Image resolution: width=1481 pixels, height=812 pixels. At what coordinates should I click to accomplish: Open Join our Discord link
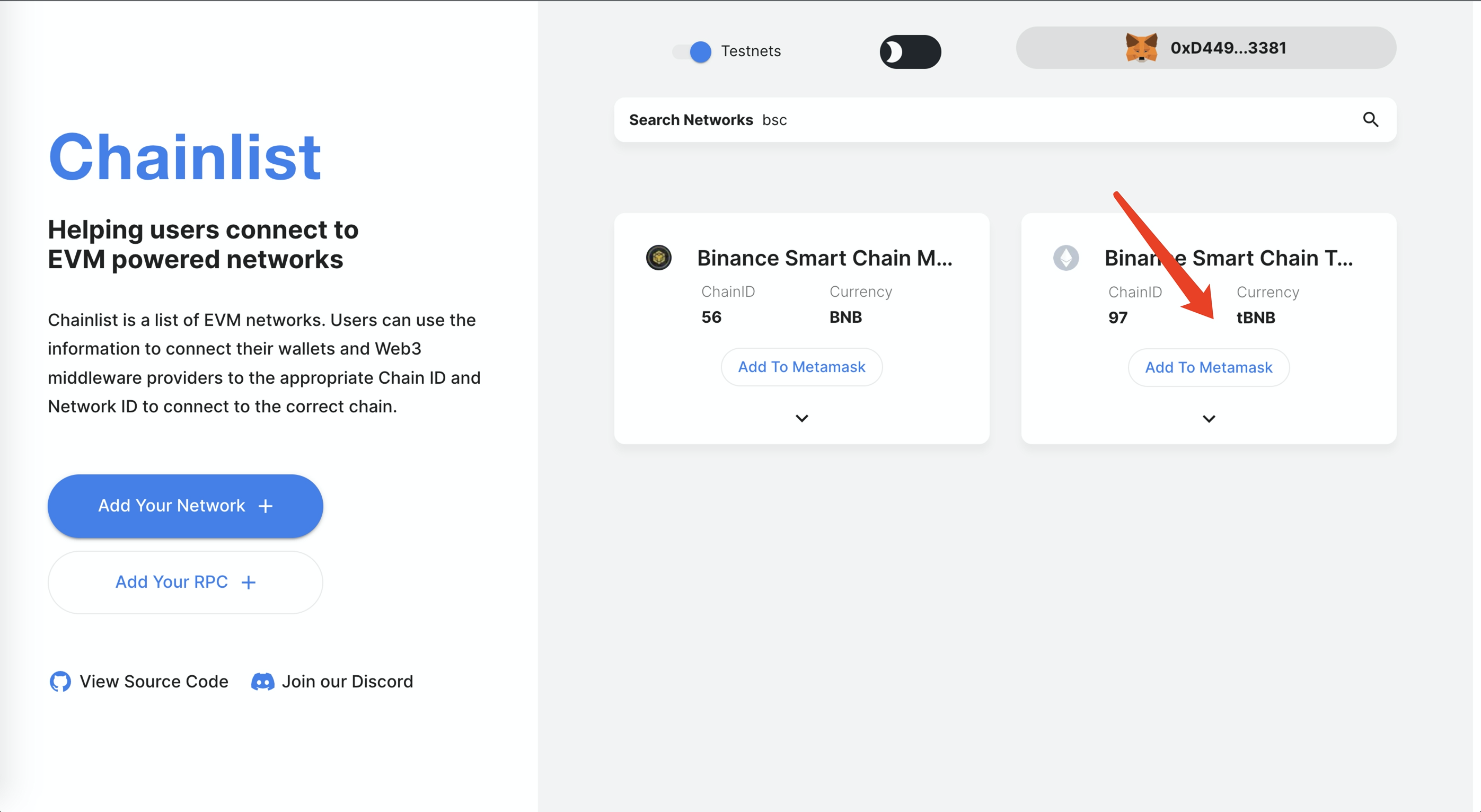(347, 682)
